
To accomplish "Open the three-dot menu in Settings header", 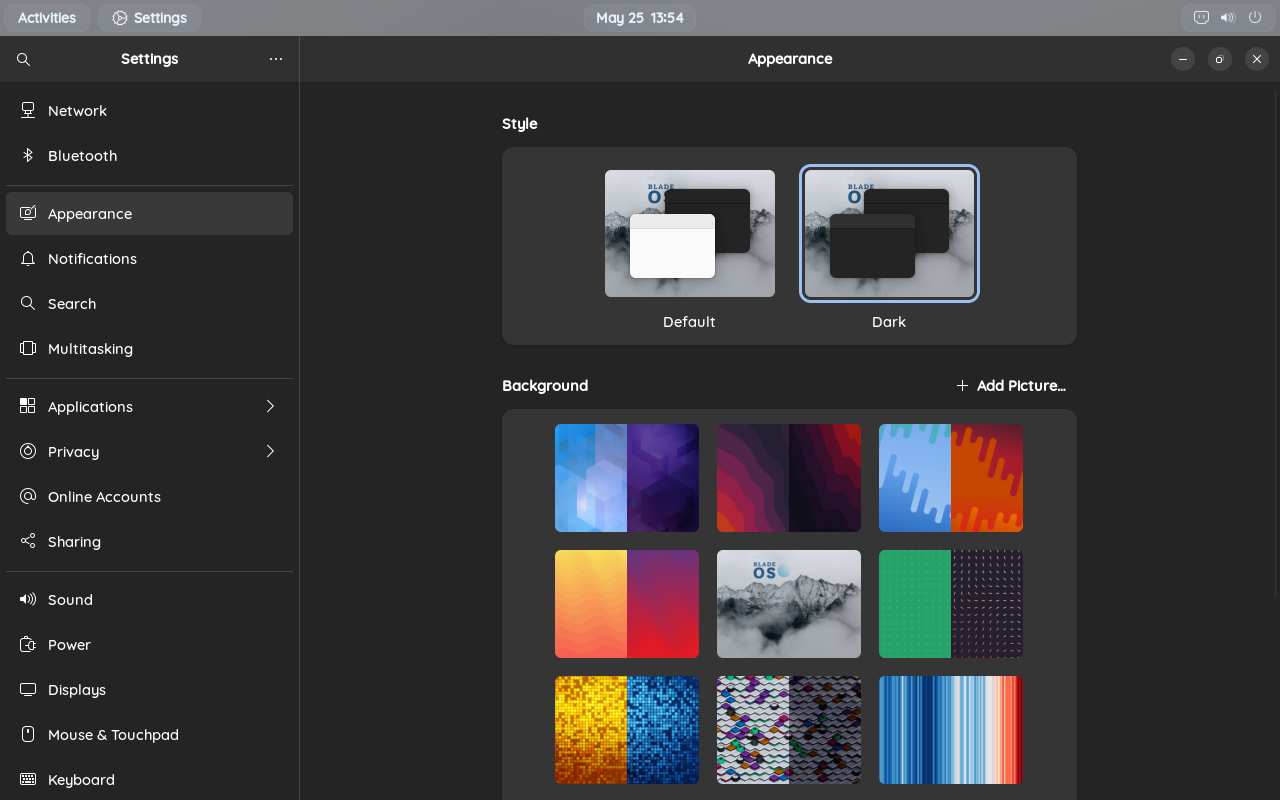I will [276, 59].
